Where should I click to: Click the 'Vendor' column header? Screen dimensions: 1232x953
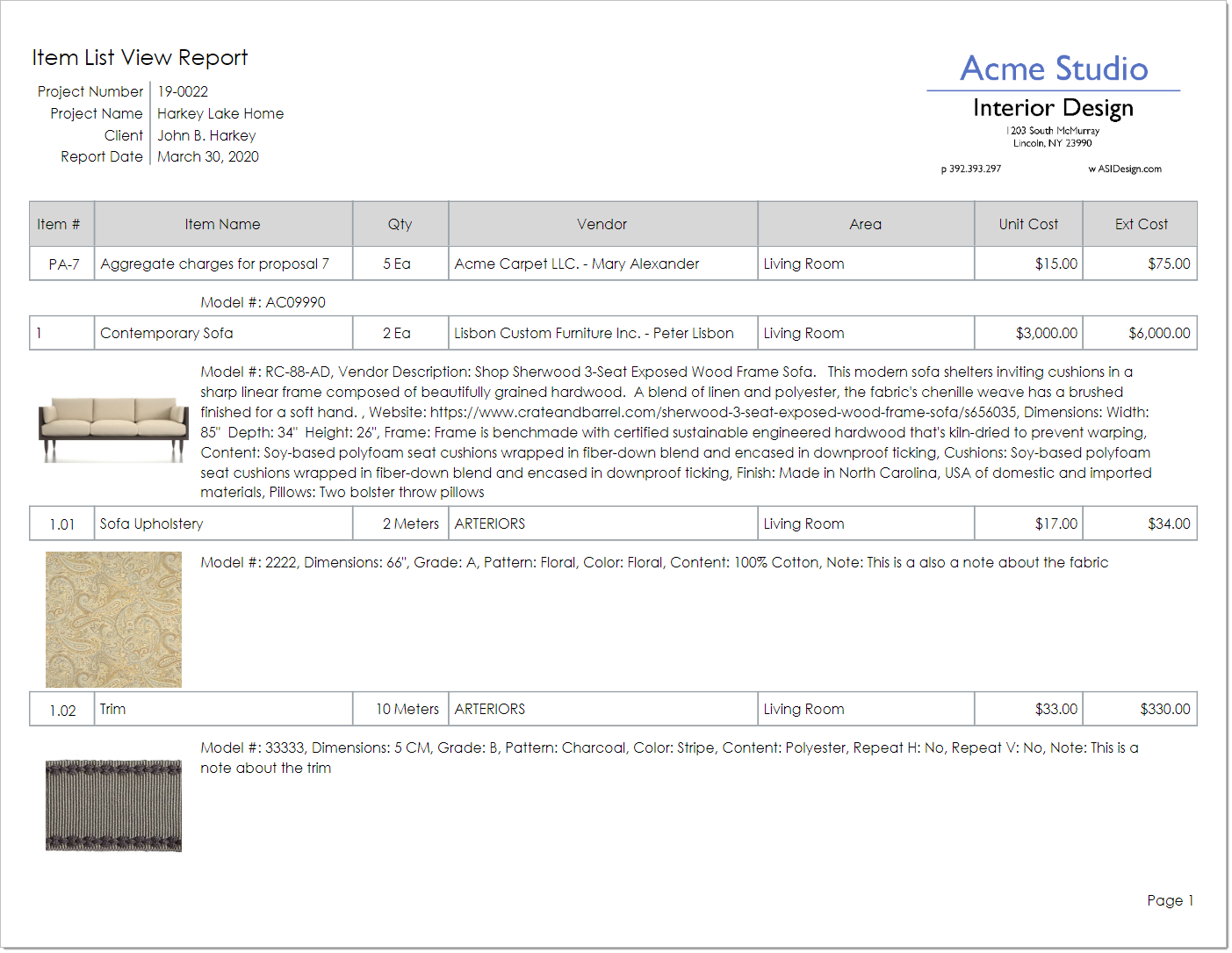click(602, 224)
